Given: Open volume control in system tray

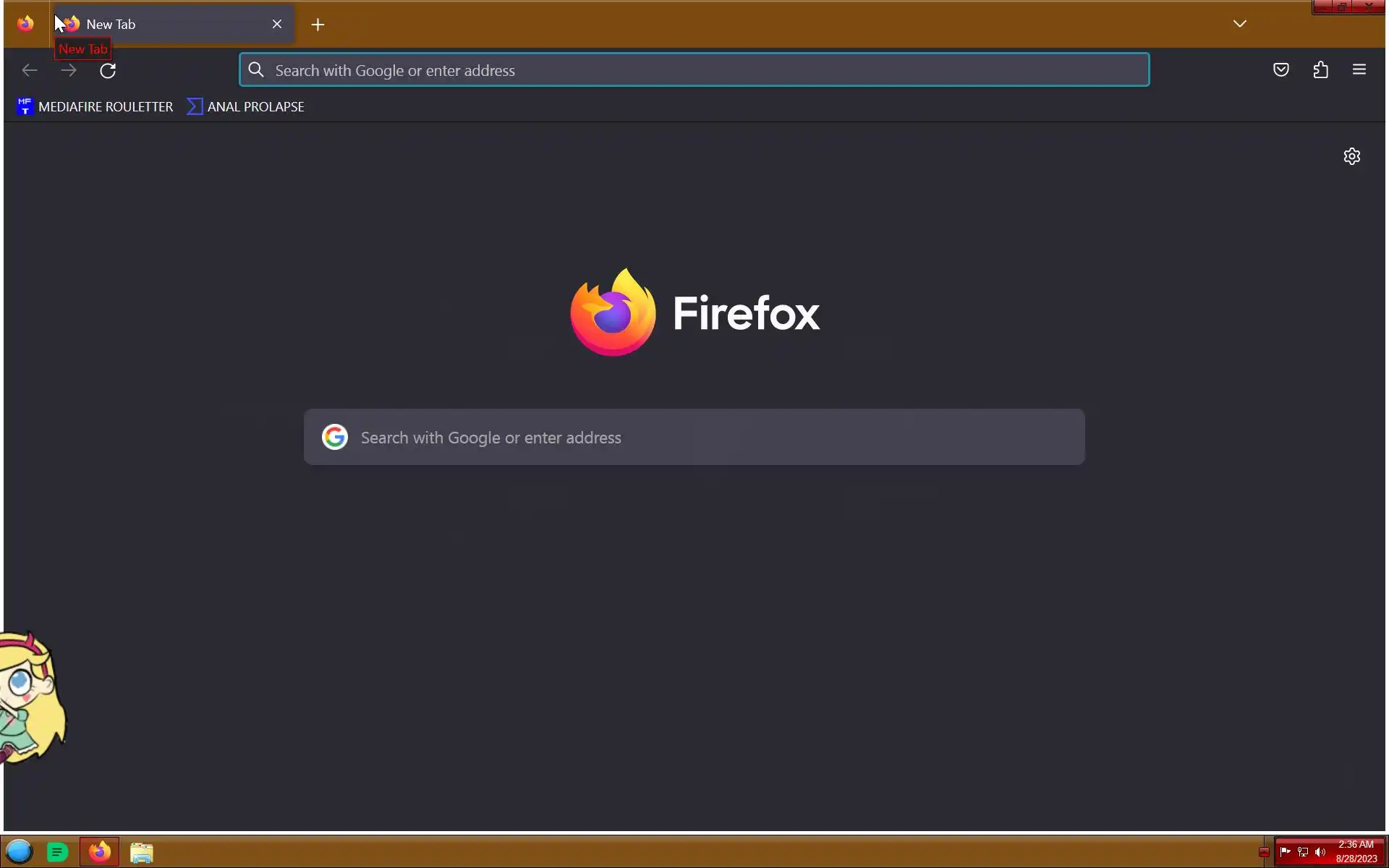Looking at the screenshot, I should coord(1320,852).
